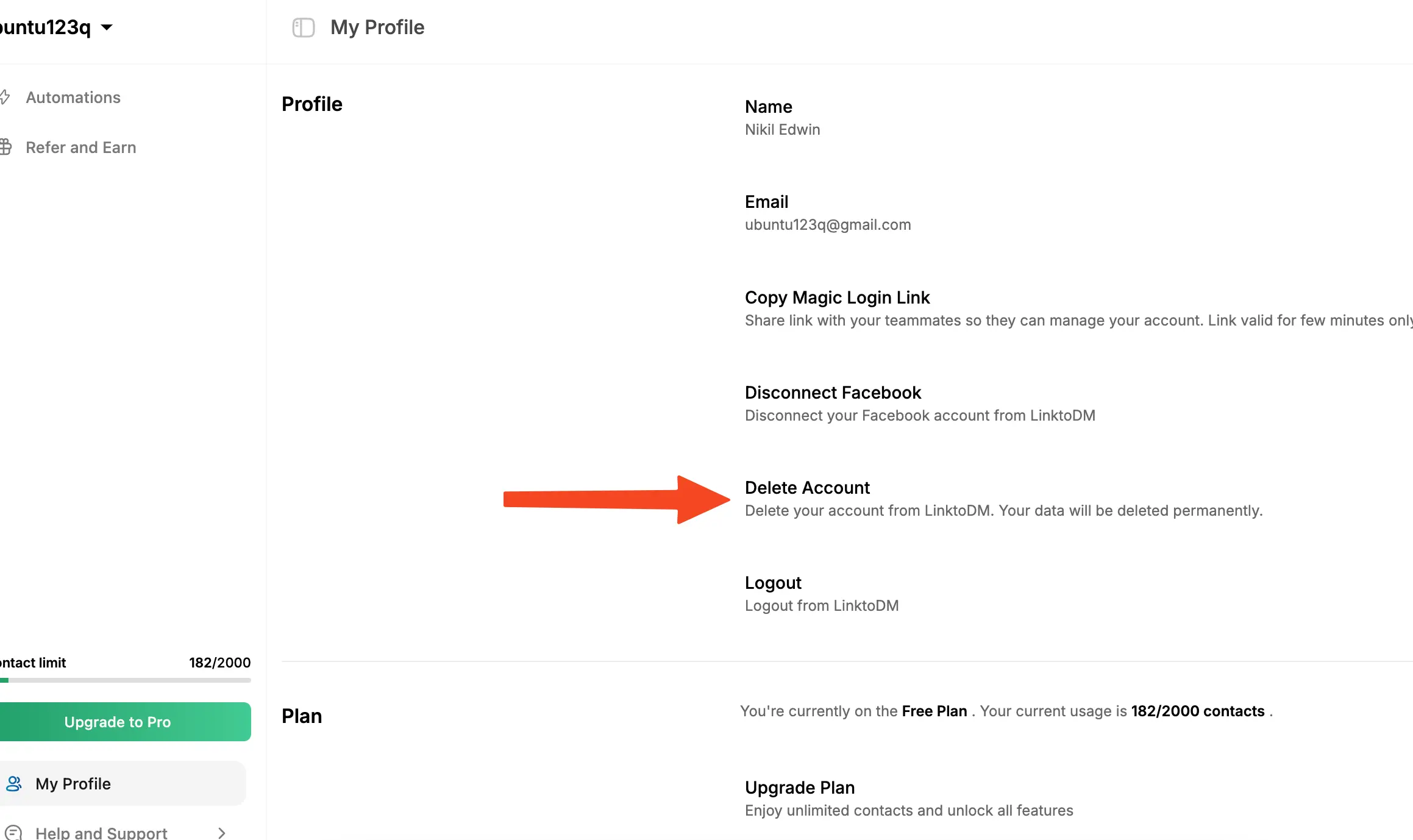Open the My Profile person icon in sidebar
Image resolution: width=1413 pixels, height=840 pixels.
(15, 783)
